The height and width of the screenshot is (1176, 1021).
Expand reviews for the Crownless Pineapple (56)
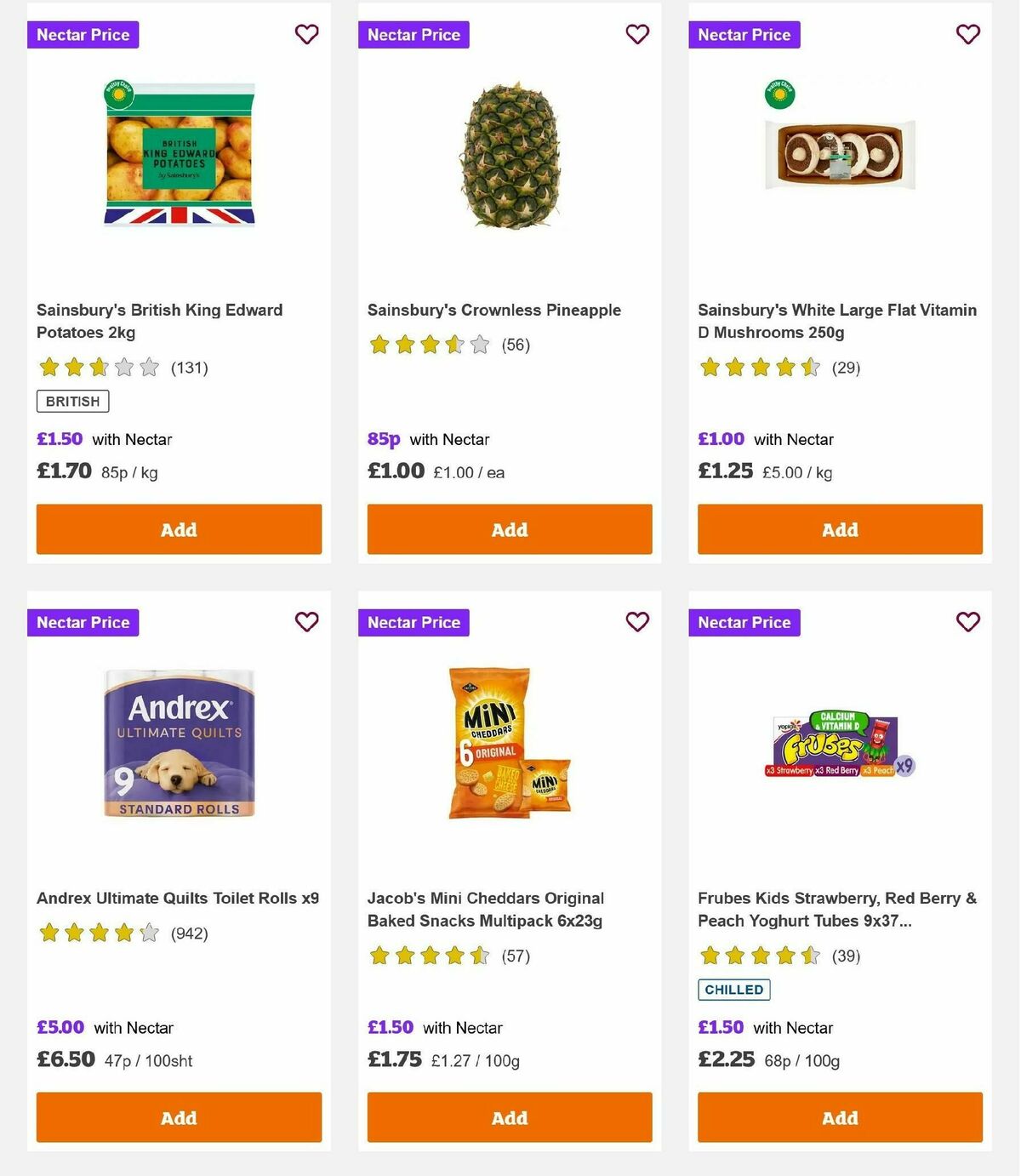pyautogui.click(x=514, y=345)
